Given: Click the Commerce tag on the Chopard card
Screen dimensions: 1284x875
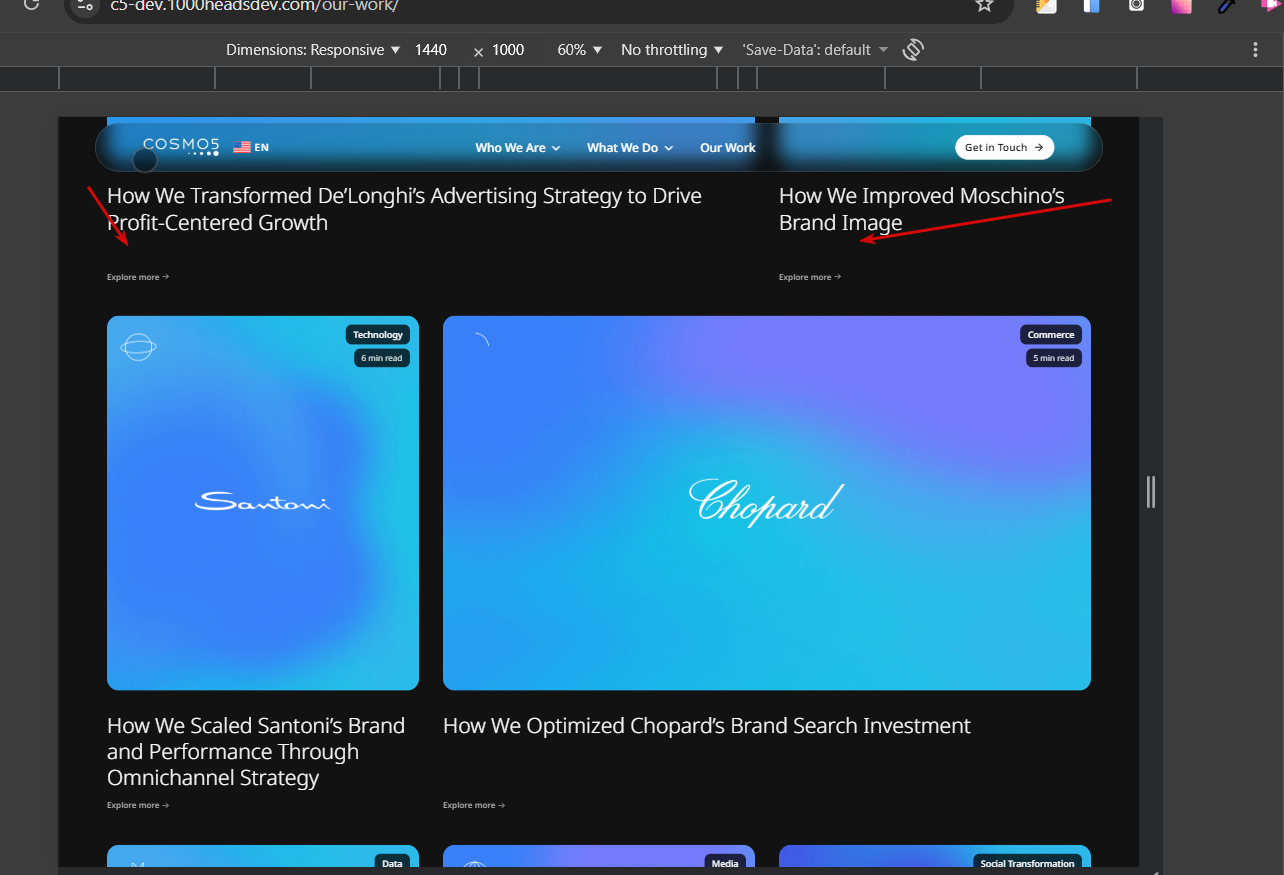Looking at the screenshot, I should [1051, 335].
